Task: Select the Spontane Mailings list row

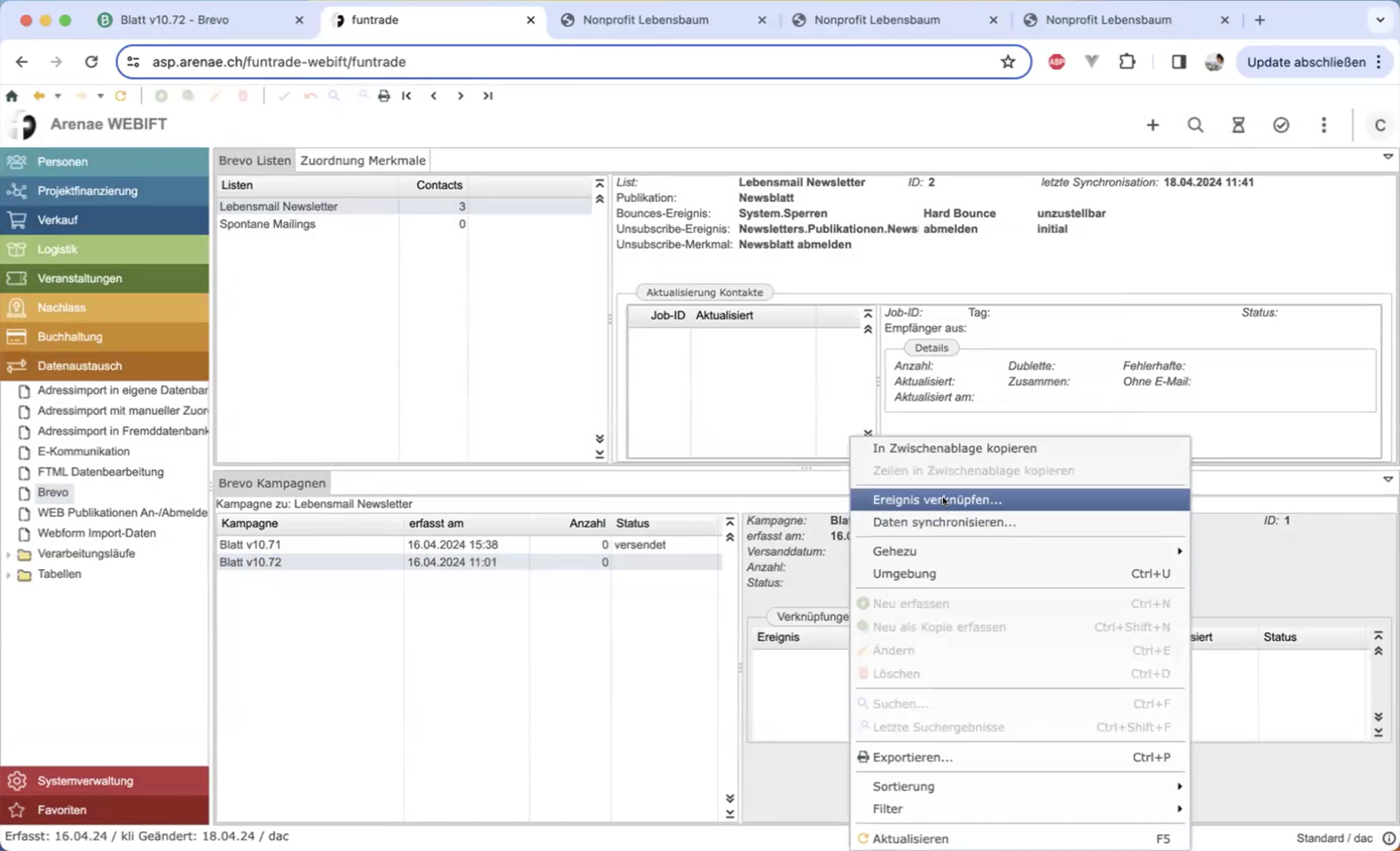Action: point(267,224)
